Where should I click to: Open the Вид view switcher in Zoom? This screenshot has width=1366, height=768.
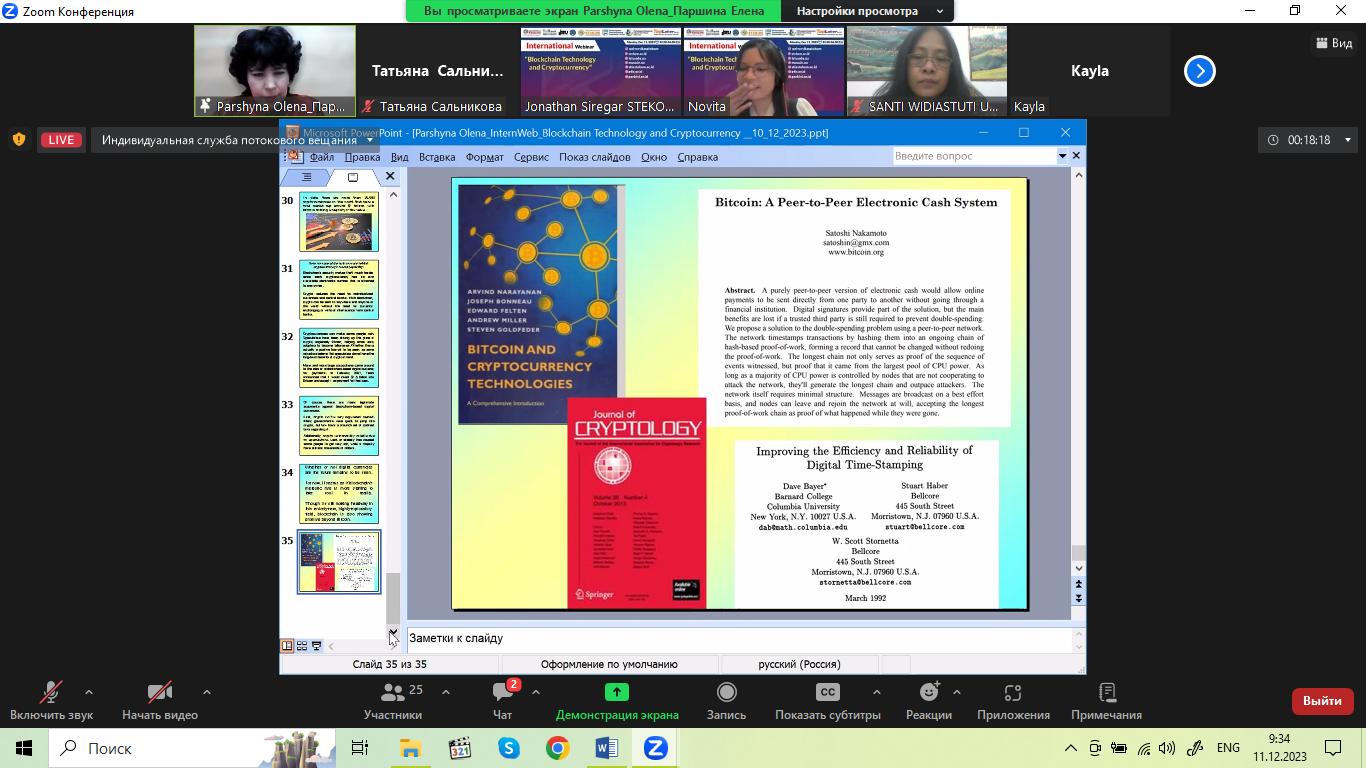click(1334, 43)
